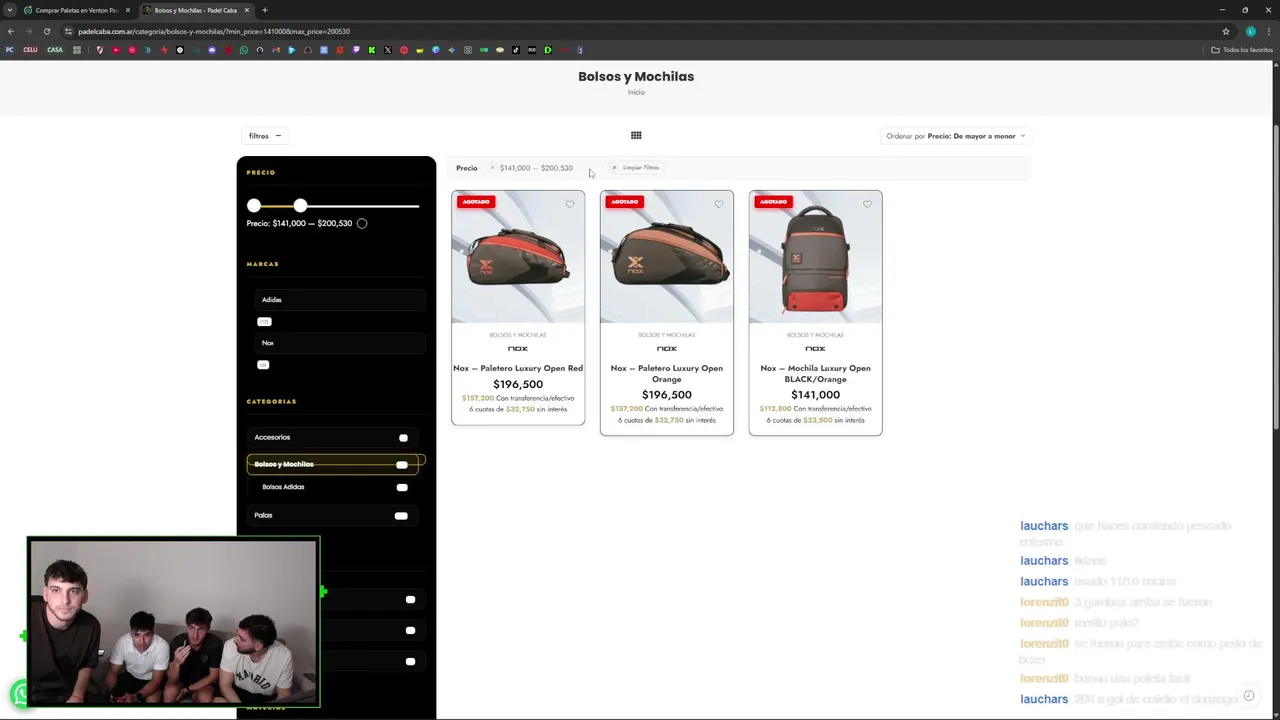This screenshot has width=1280, height=720.
Task: Click the $141,000 price of the Mochila
Action: (816, 395)
